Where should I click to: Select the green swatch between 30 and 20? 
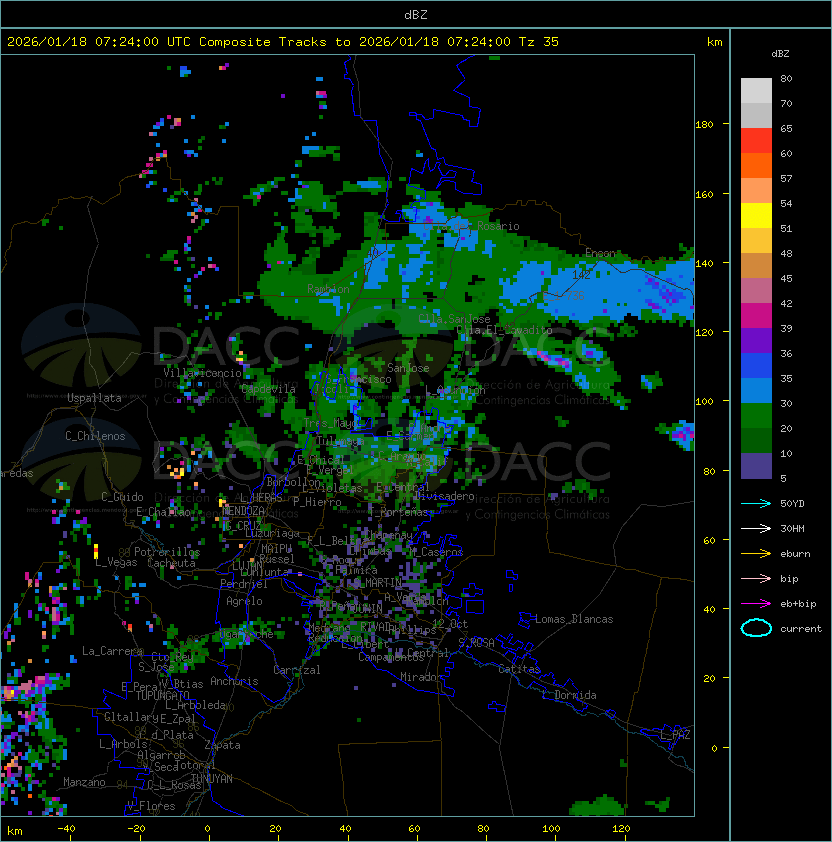point(756,416)
